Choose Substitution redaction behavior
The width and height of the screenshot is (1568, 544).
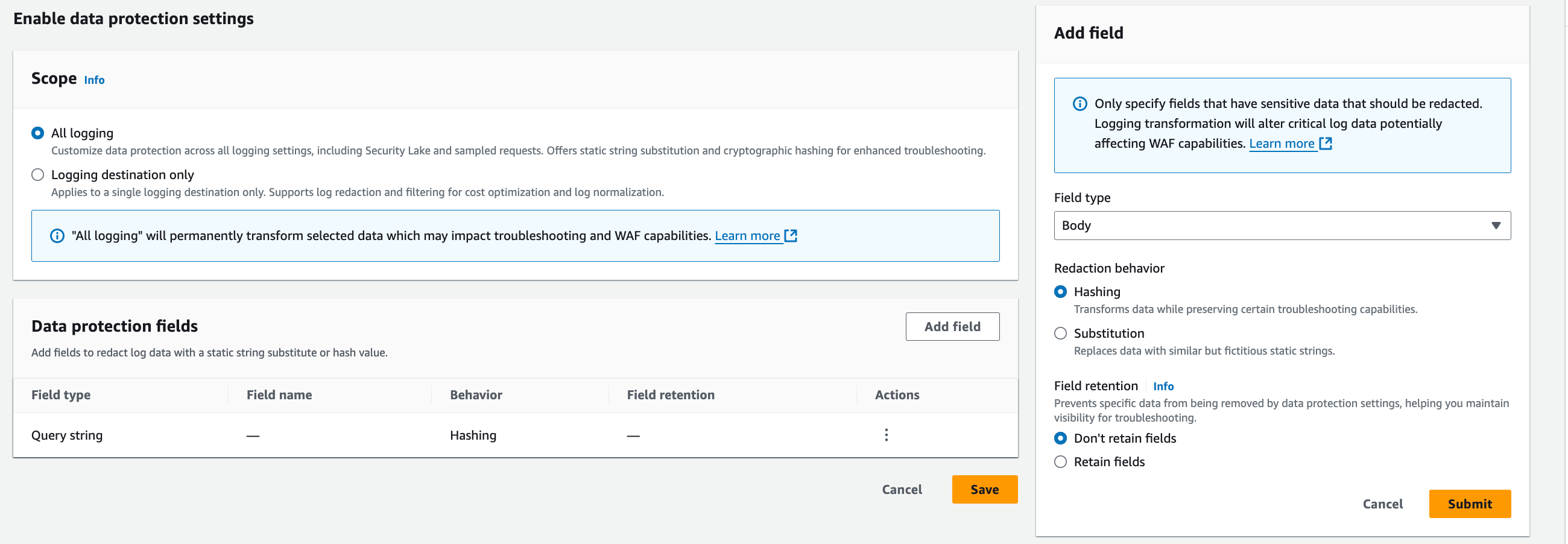click(x=1060, y=334)
